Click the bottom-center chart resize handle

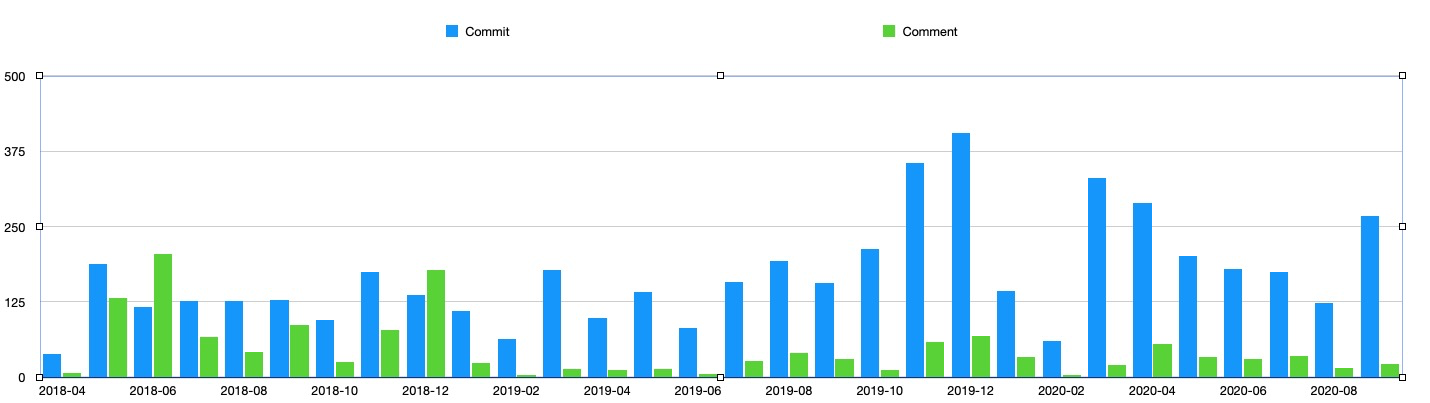pos(720,377)
